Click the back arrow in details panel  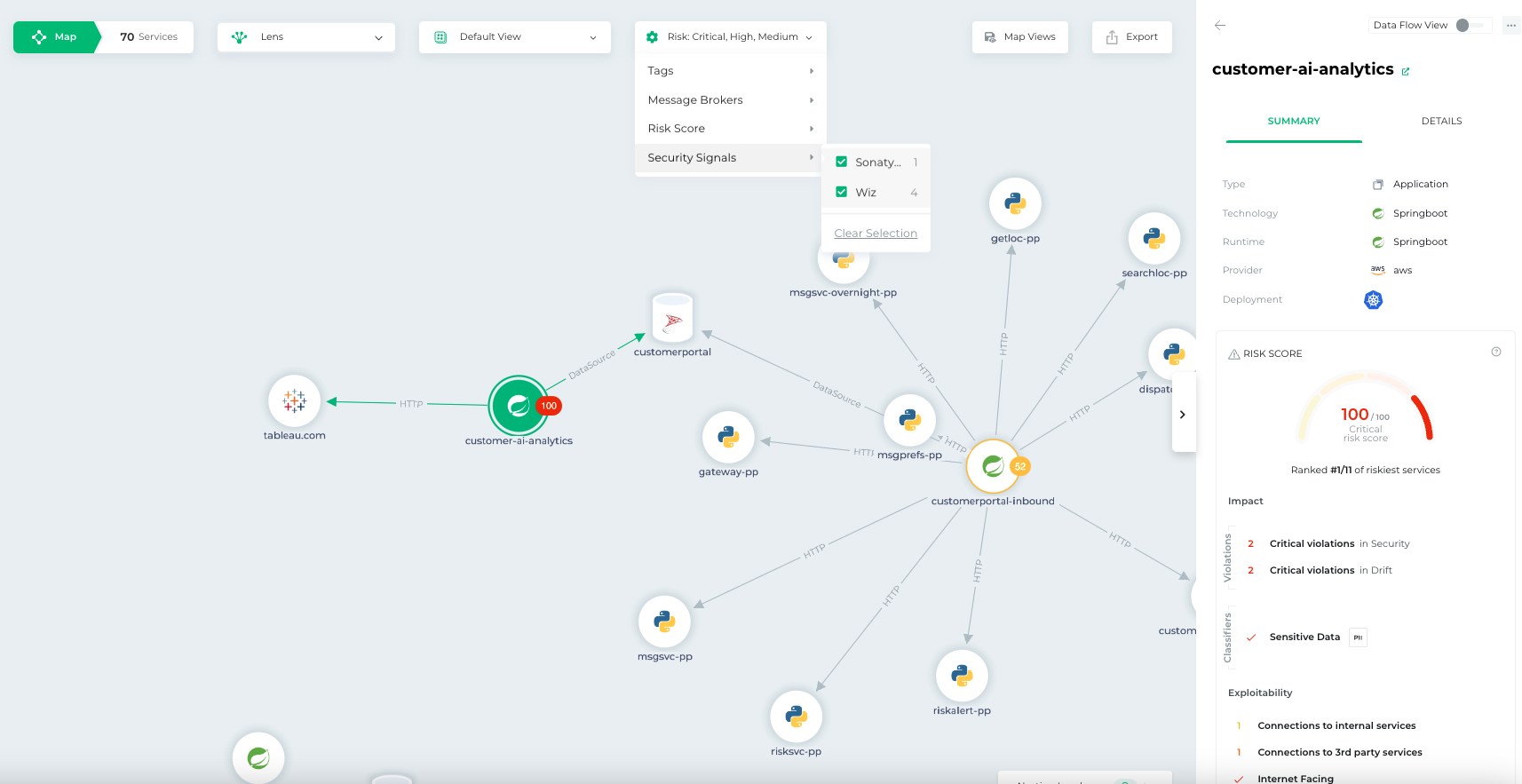pyautogui.click(x=1220, y=26)
